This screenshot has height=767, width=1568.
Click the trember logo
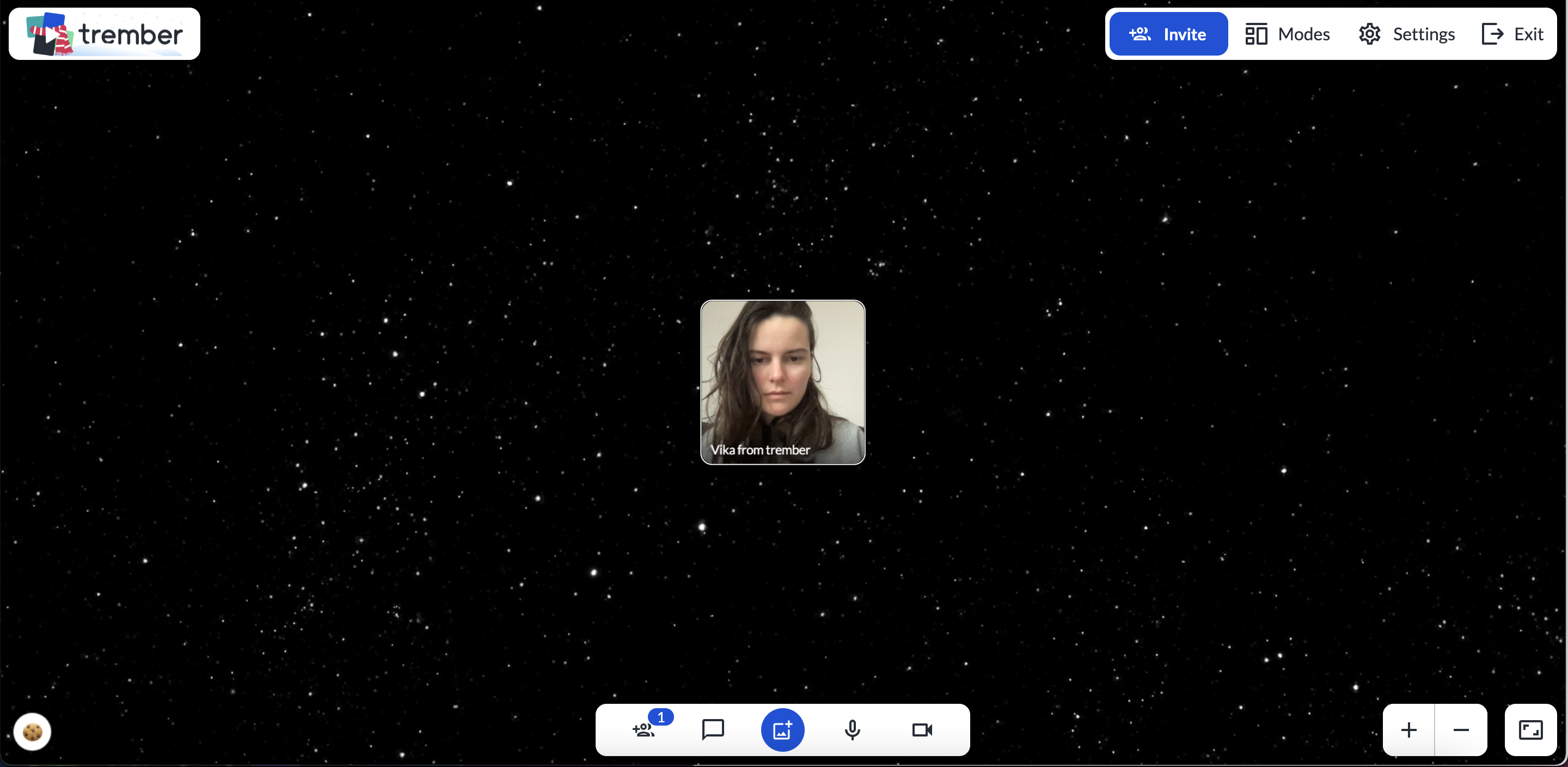click(x=104, y=34)
